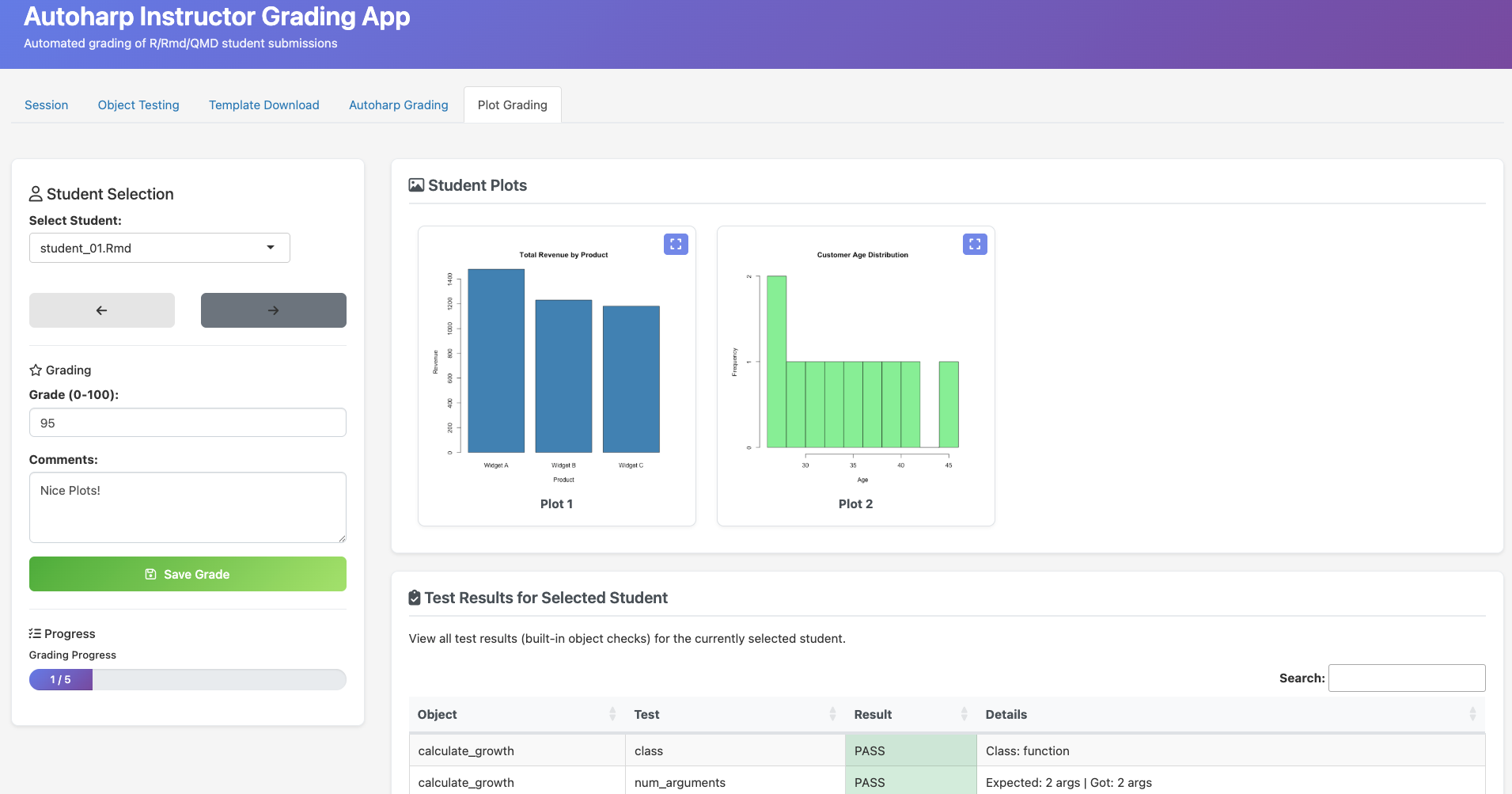Click the grading progress bar
1512x794 pixels.
tap(188, 679)
